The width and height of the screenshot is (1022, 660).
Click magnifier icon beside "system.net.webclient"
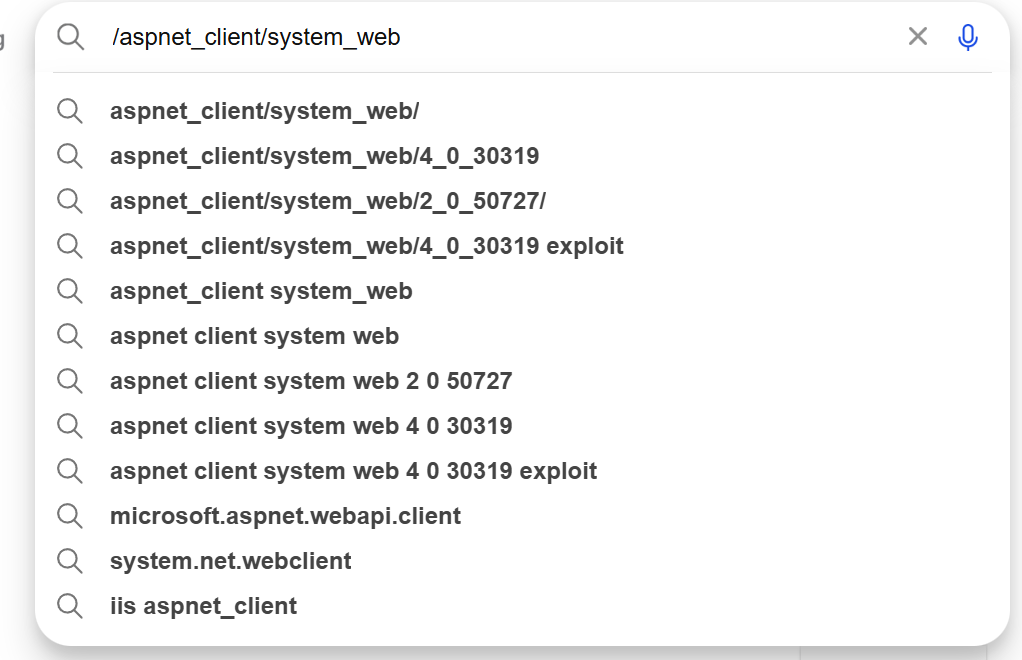[x=69, y=561]
